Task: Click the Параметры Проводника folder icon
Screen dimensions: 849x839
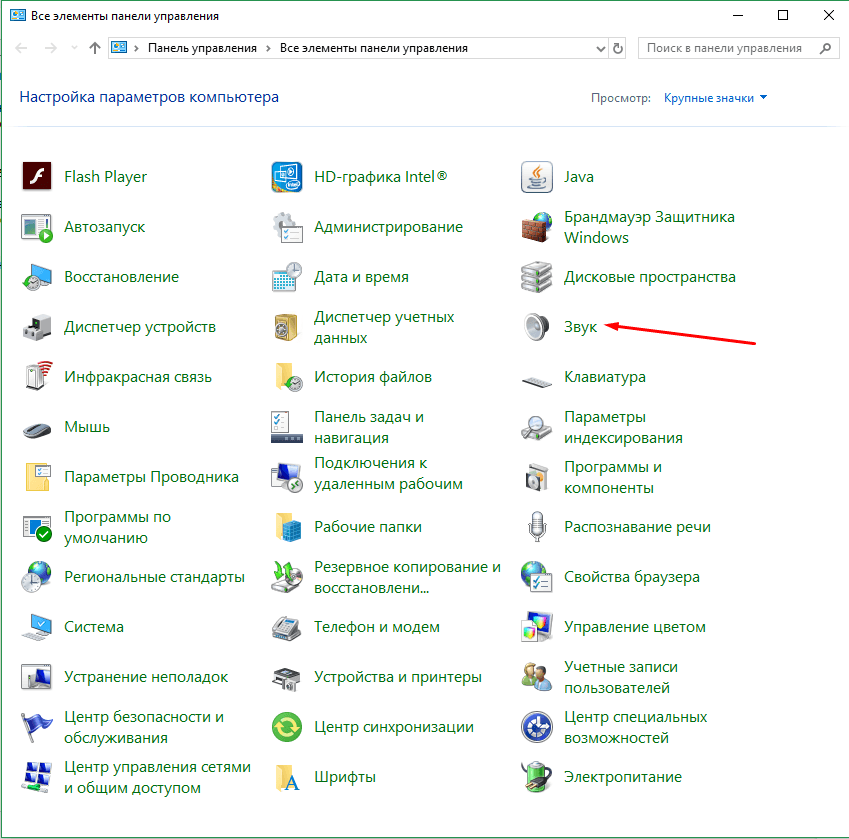Action: [38, 477]
